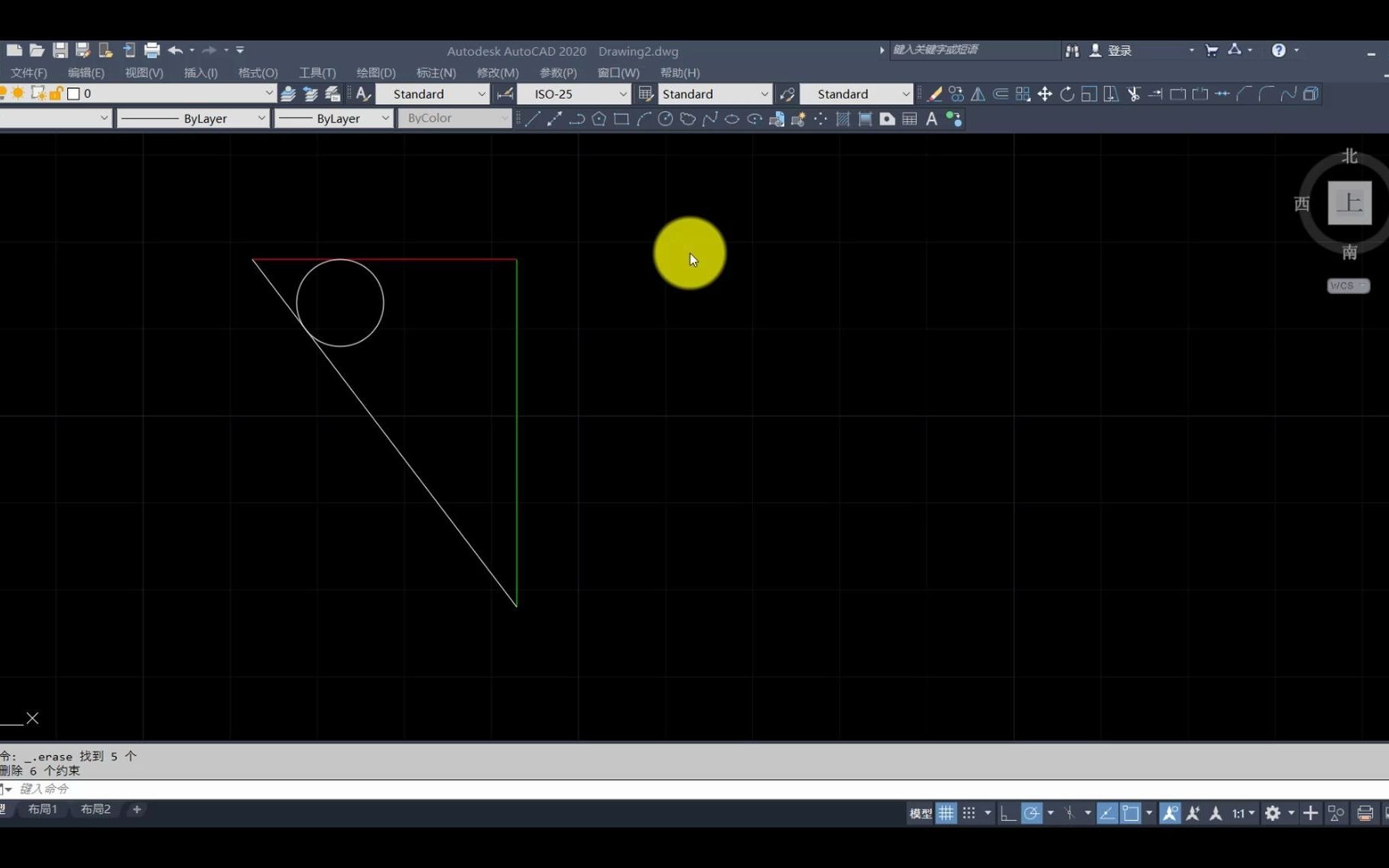Click the Offset tool

1001,94
